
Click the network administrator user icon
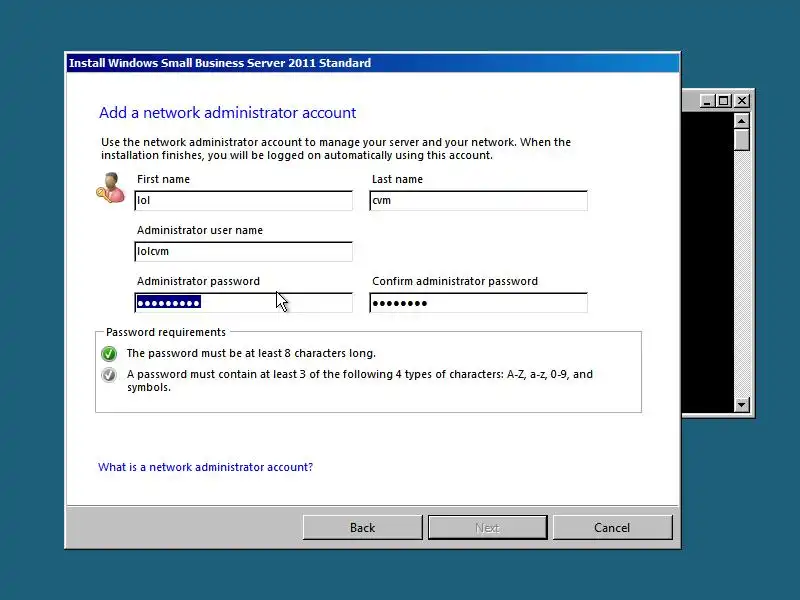pyautogui.click(x=111, y=188)
